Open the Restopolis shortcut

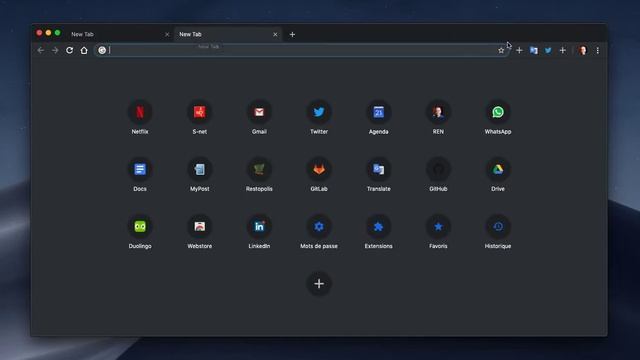(259, 174)
